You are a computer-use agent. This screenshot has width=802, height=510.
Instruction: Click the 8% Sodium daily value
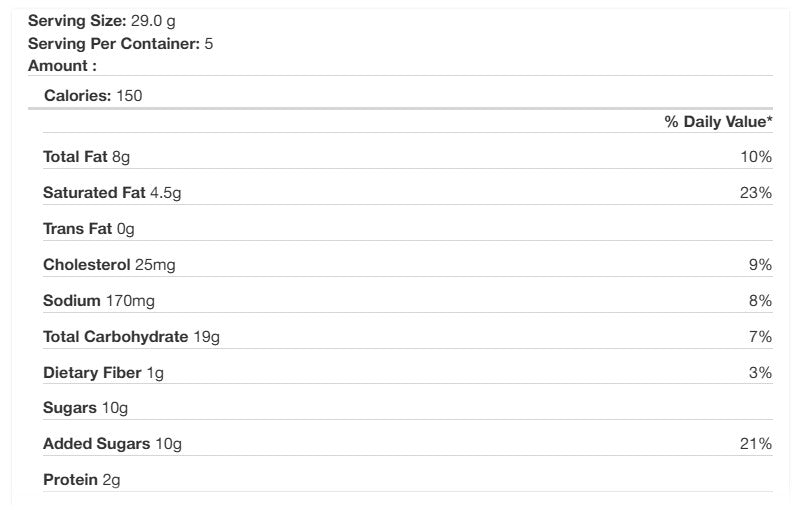tap(761, 301)
